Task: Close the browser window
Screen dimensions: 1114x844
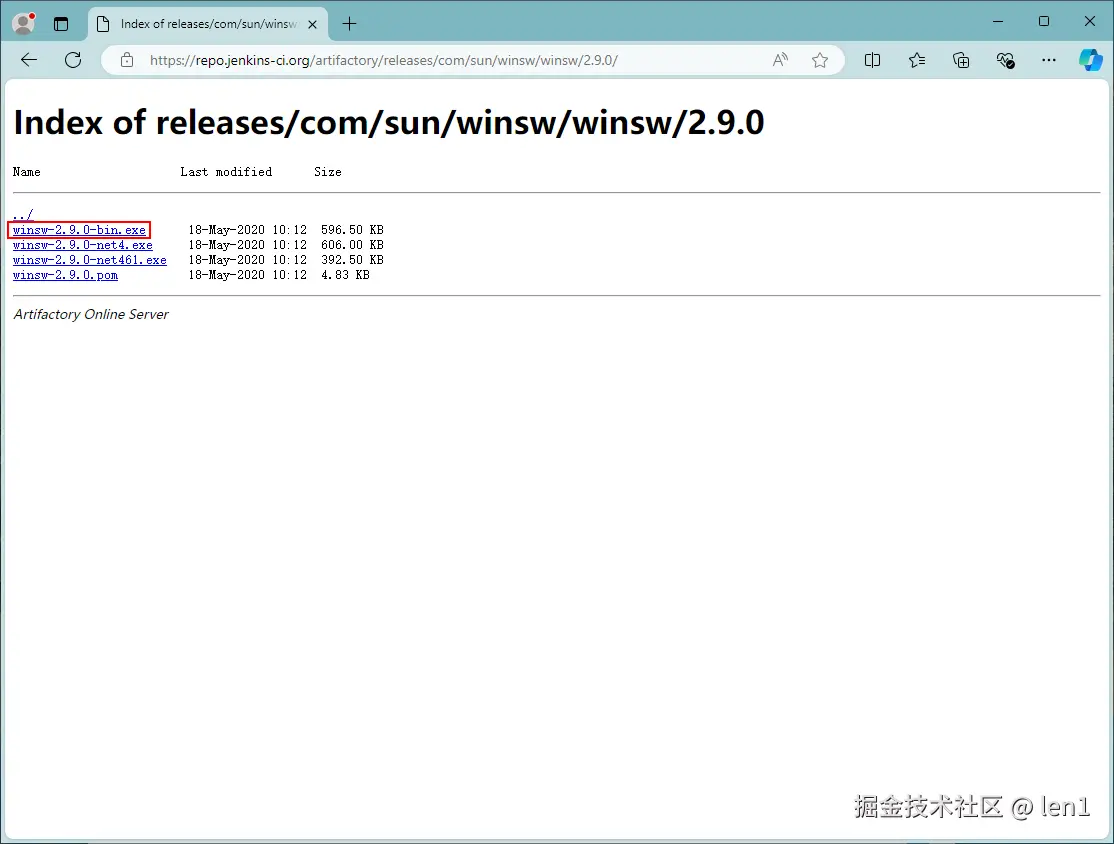Action: point(1090,21)
